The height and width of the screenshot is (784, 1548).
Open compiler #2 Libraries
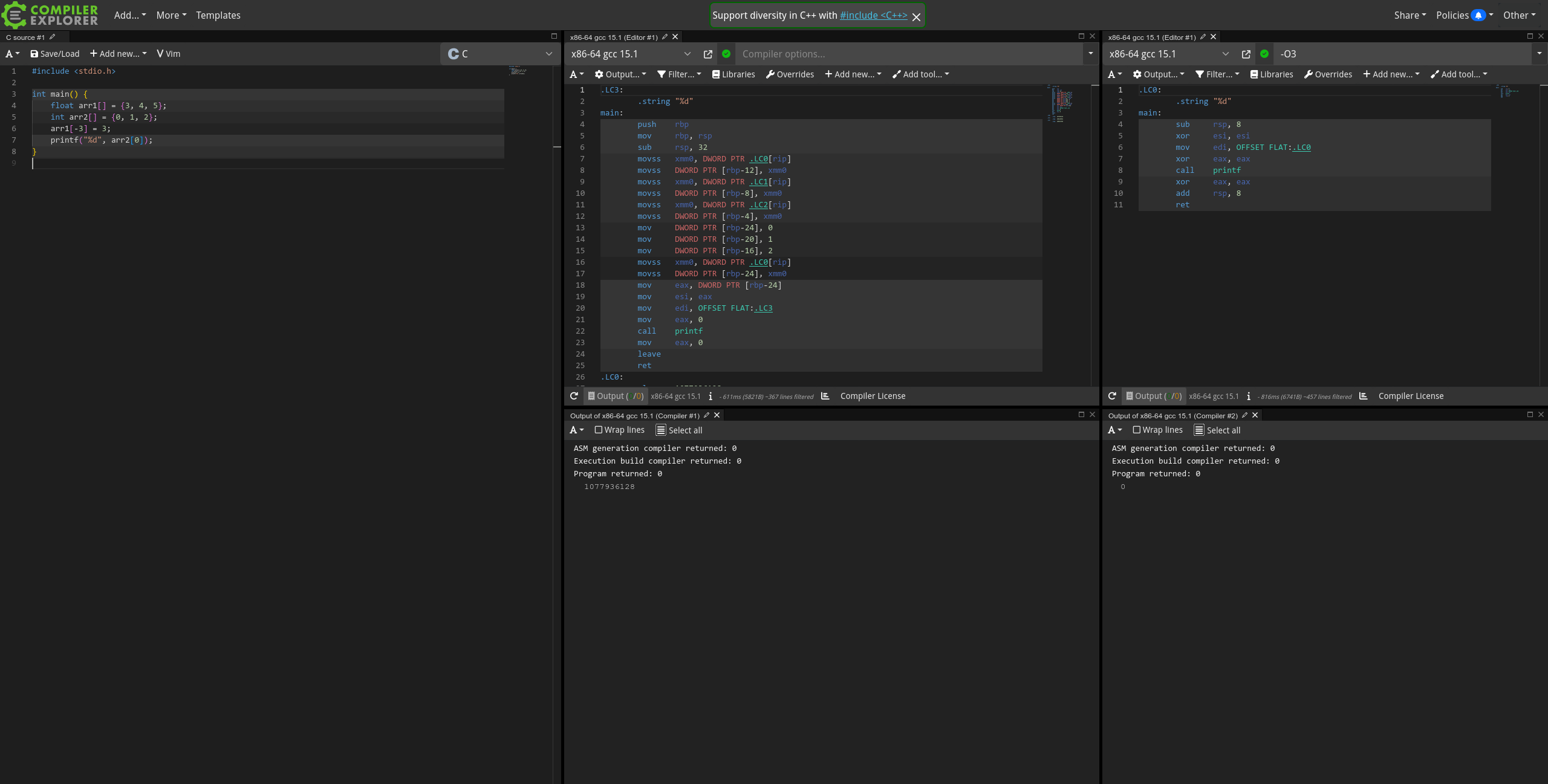1272,74
